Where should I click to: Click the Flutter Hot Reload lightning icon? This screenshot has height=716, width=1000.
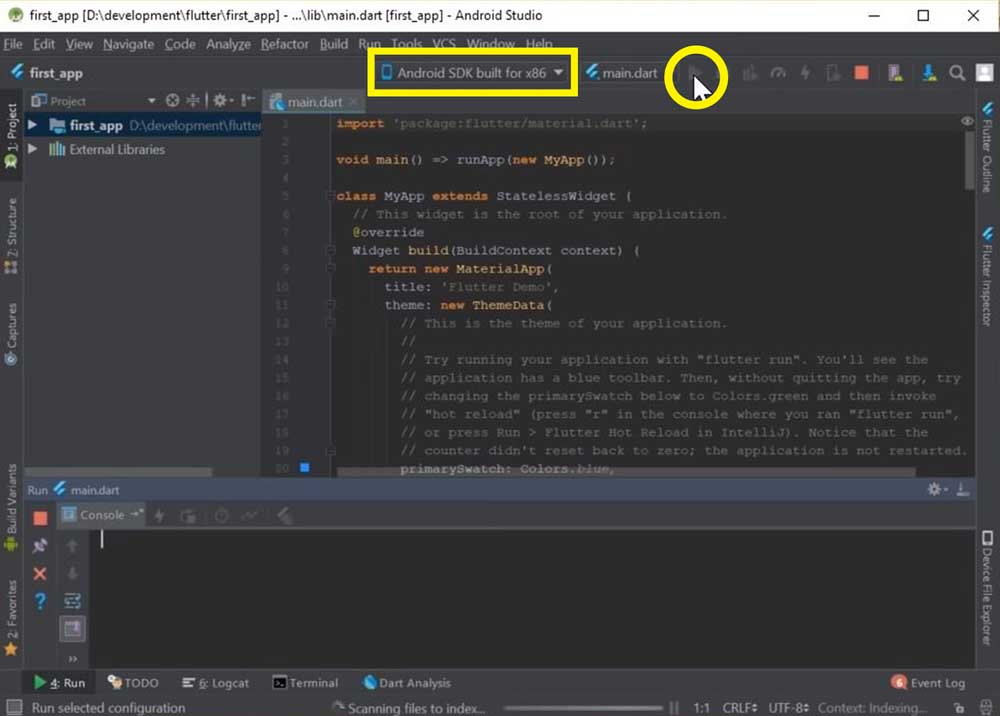[x=805, y=73]
